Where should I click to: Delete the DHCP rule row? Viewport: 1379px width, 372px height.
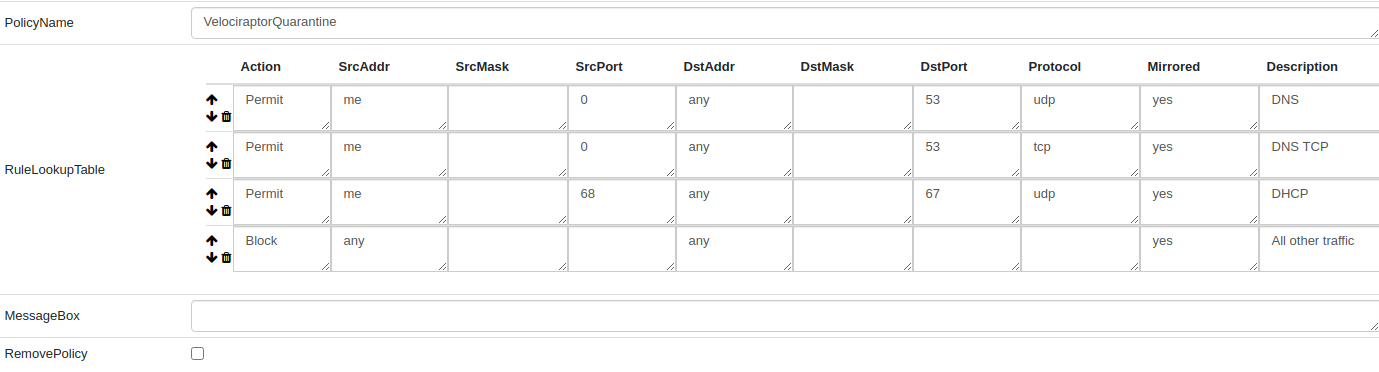coord(226,210)
